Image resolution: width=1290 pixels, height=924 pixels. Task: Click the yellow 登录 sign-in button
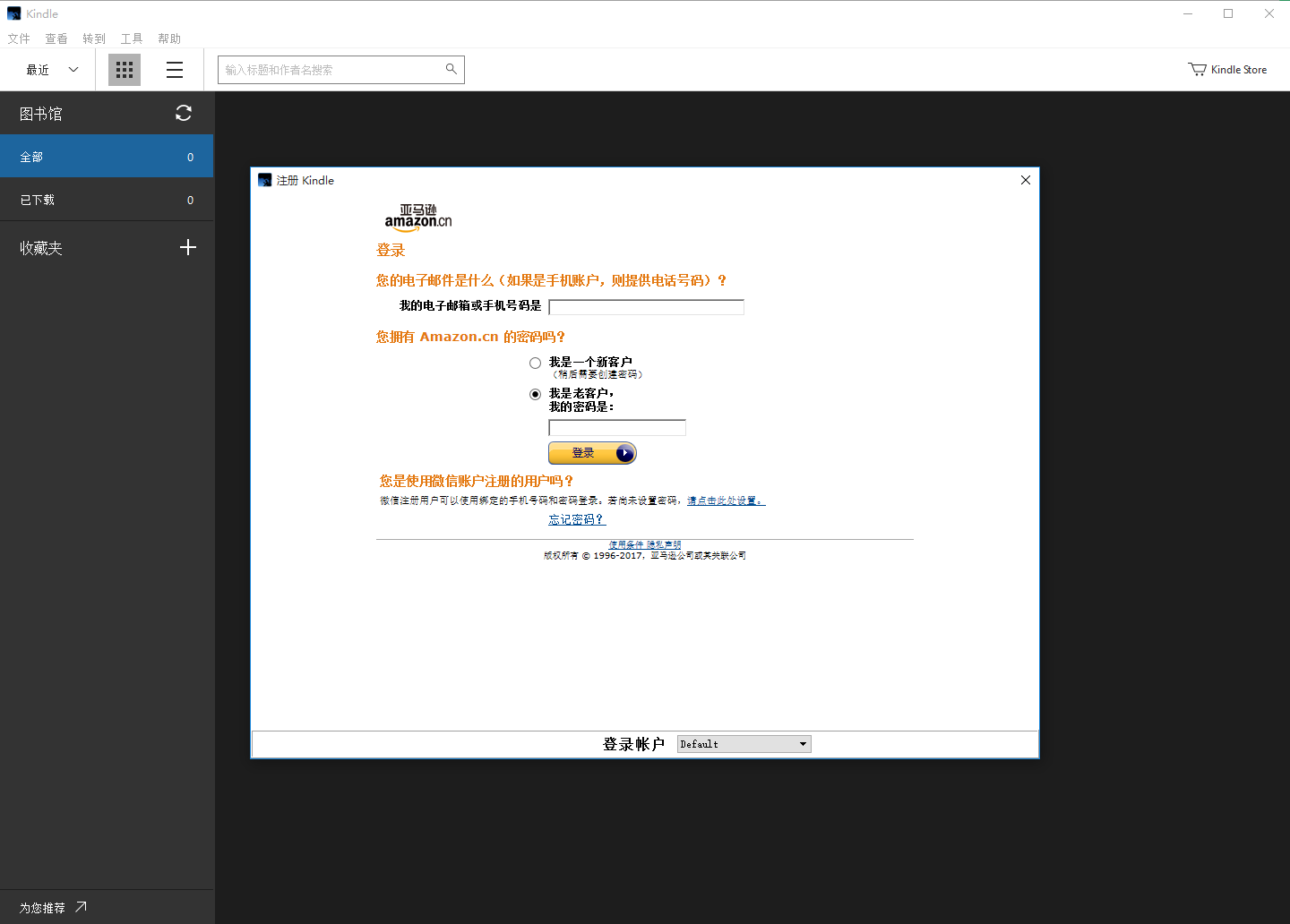[x=592, y=453]
